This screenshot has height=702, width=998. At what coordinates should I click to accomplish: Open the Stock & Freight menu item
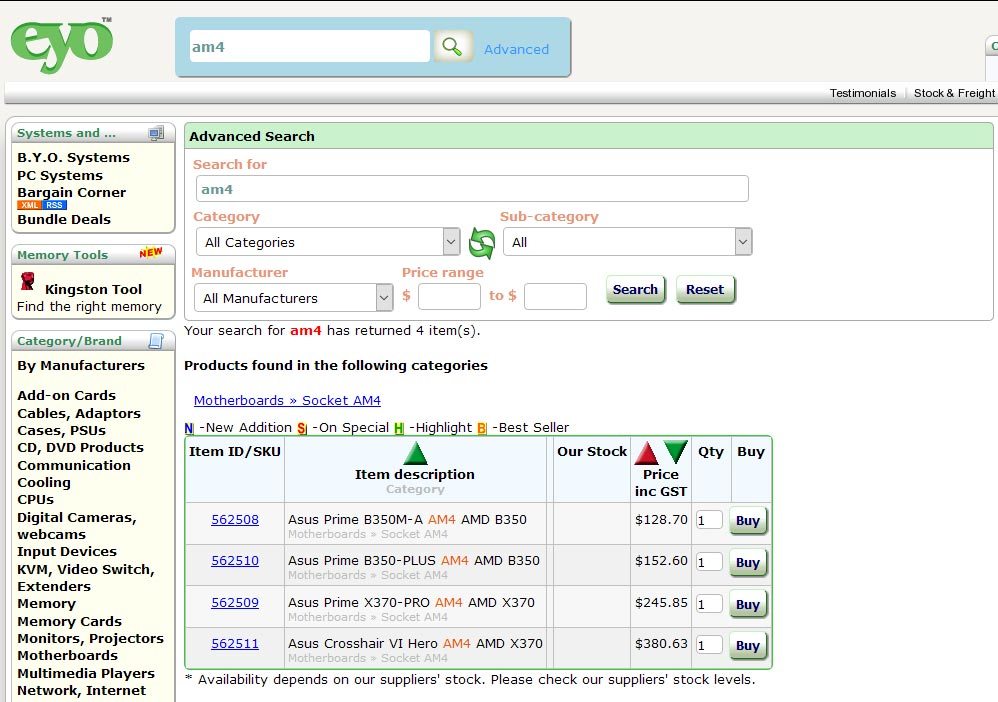954,93
